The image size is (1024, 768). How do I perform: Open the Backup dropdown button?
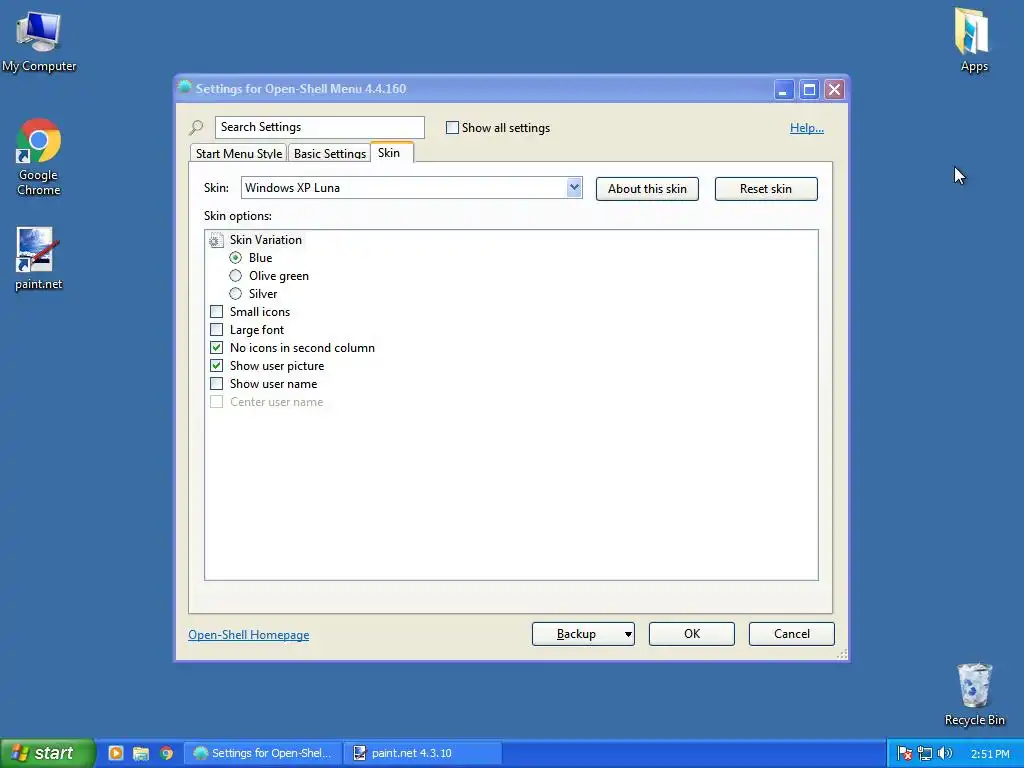pos(583,633)
